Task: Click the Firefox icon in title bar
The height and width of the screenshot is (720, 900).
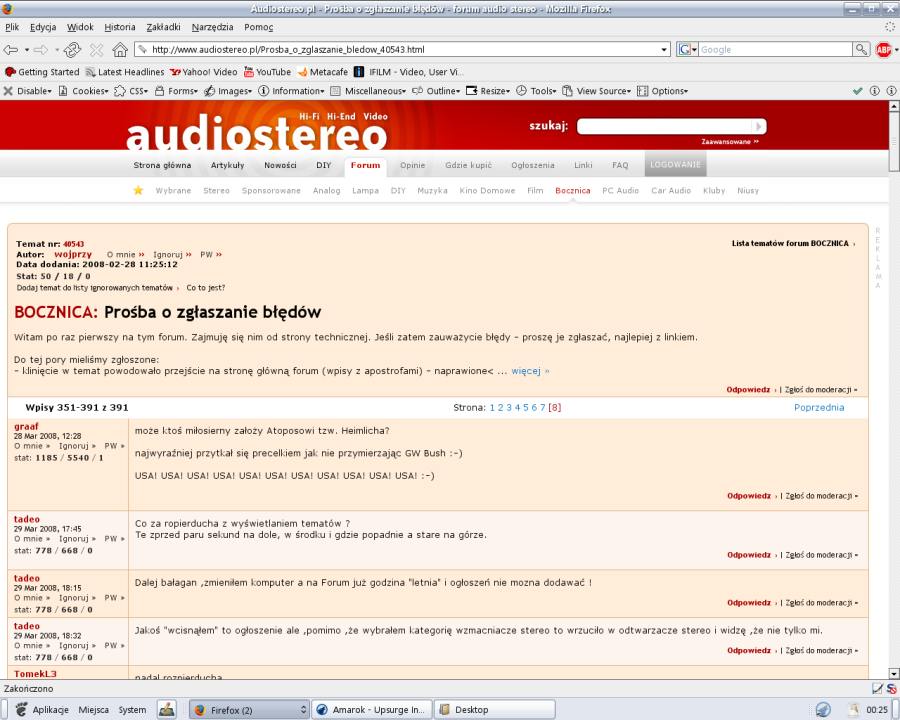Action: click(7, 9)
